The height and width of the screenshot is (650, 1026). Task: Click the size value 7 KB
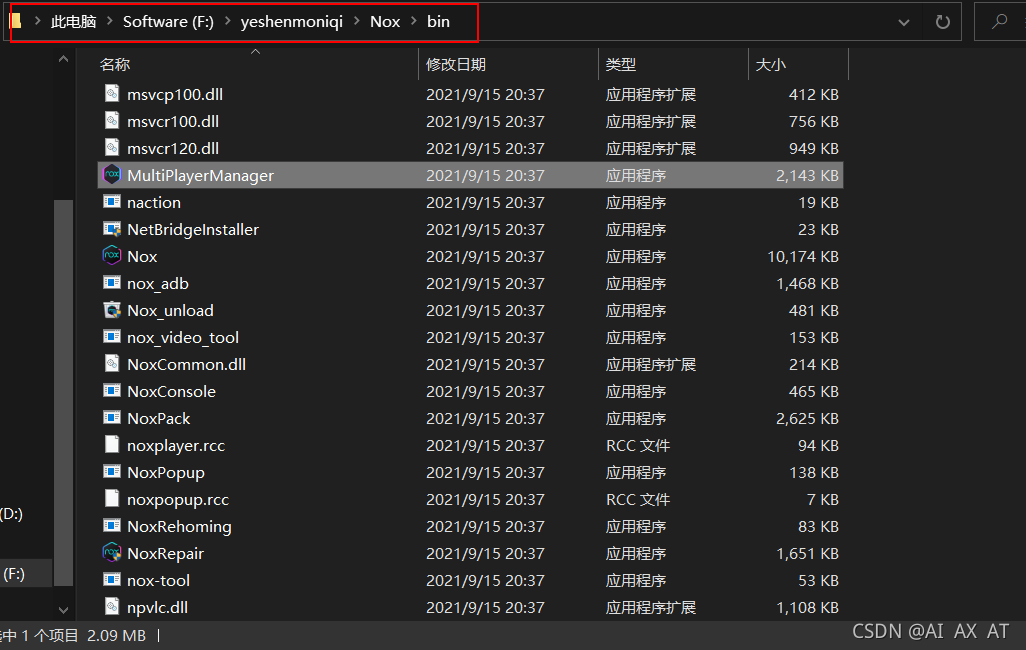823,499
